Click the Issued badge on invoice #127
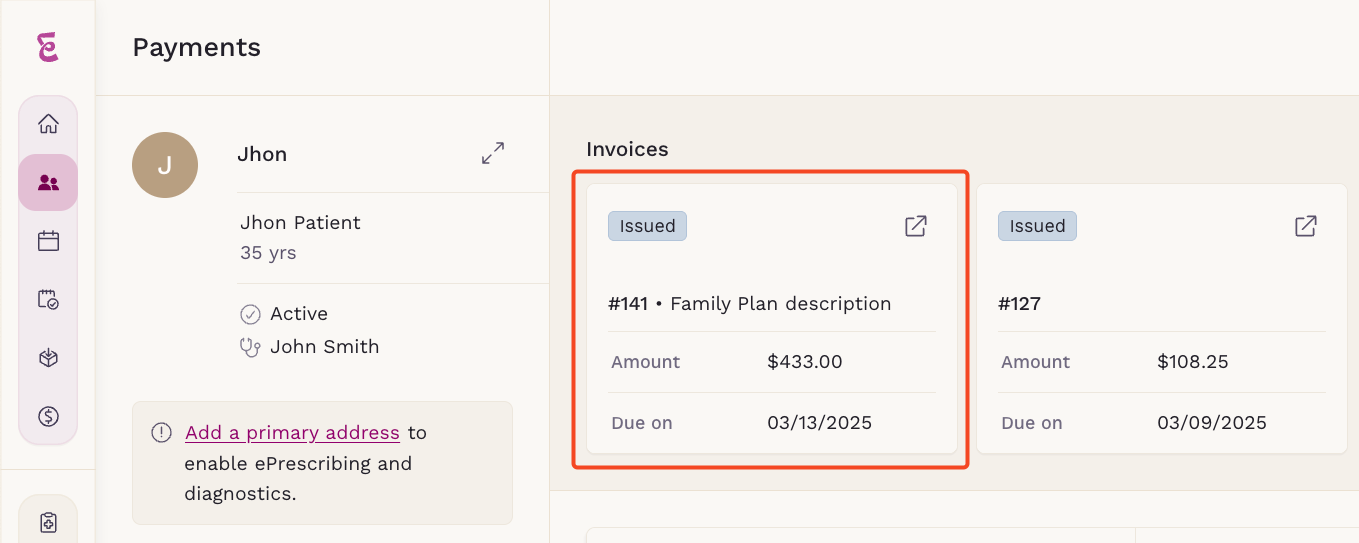This screenshot has height=543, width=1359. [1037, 226]
